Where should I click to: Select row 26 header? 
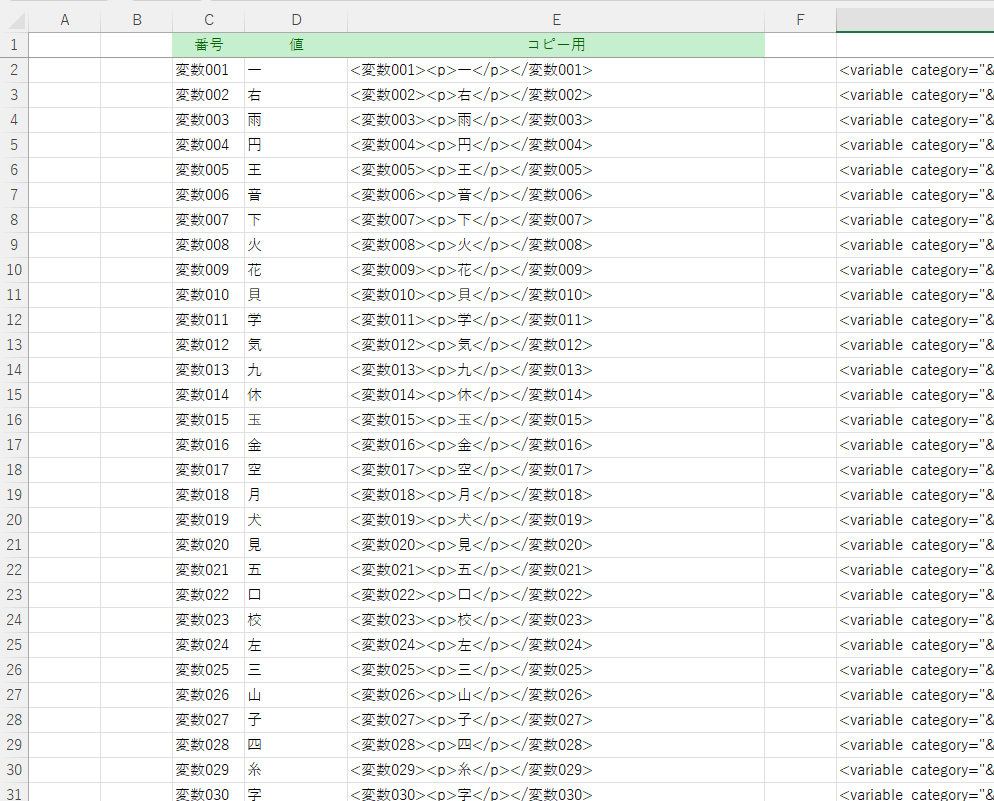[x=14, y=670]
